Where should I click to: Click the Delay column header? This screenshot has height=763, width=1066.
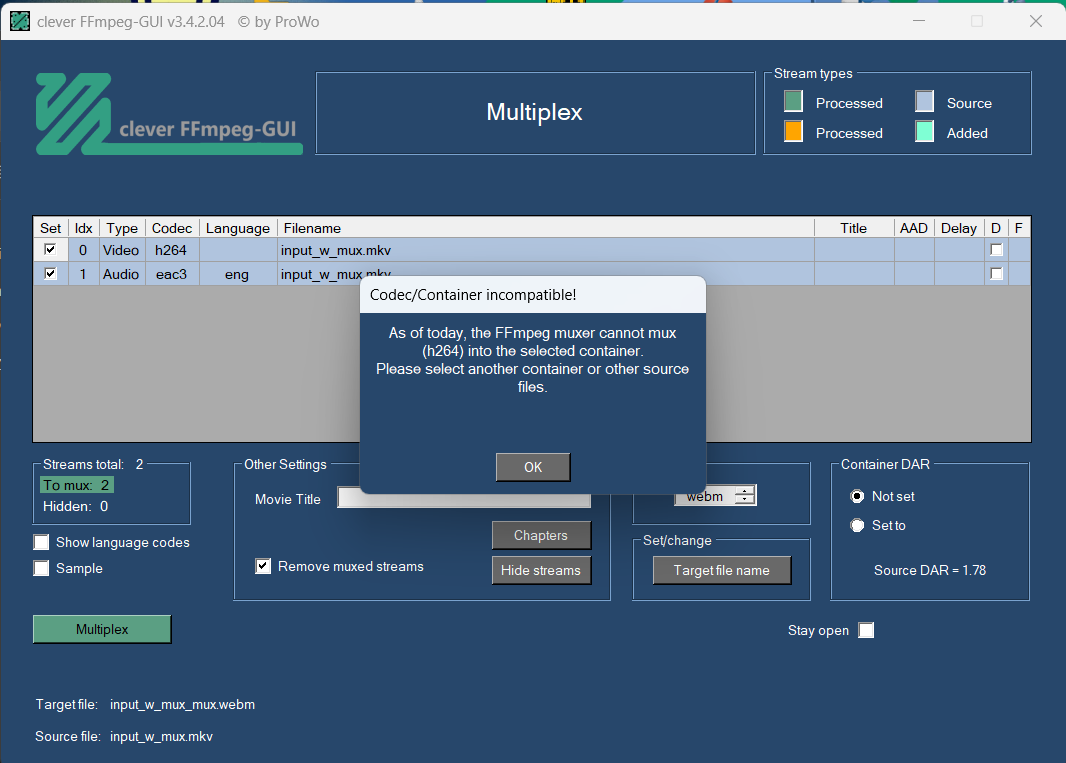click(959, 228)
